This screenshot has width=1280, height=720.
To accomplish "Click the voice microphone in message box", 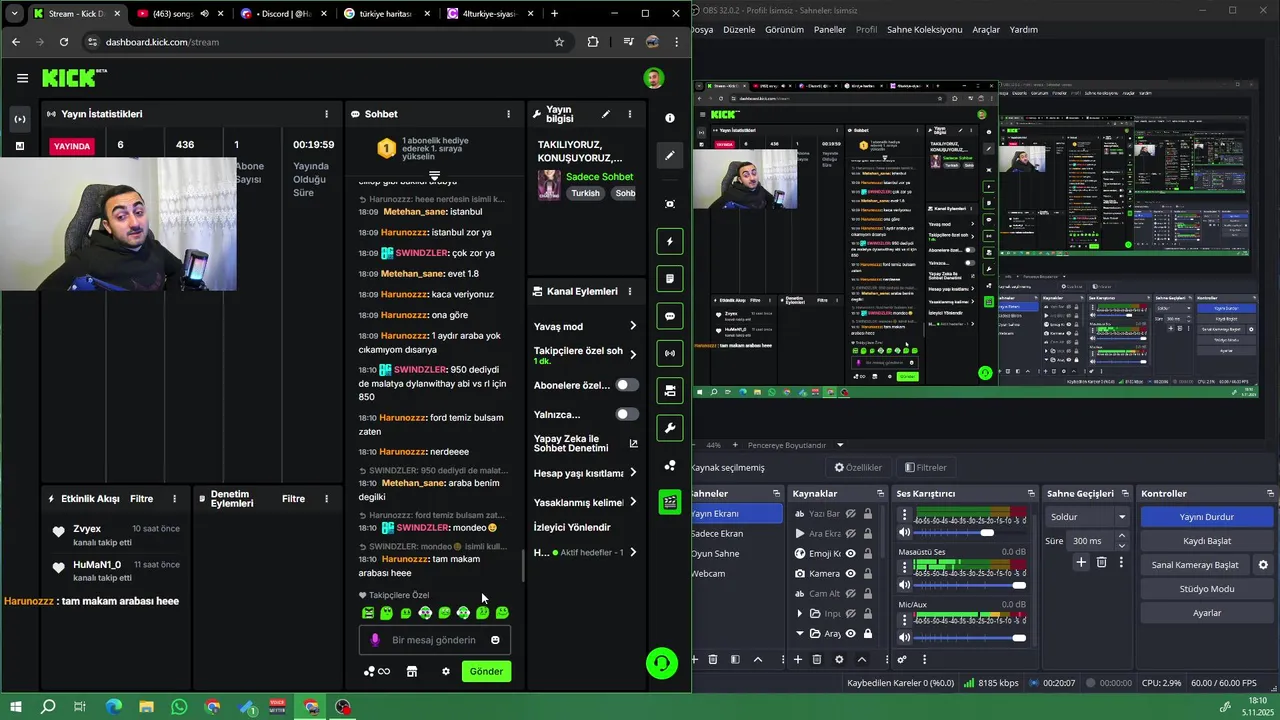I will pyautogui.click(x=375, y=640).
